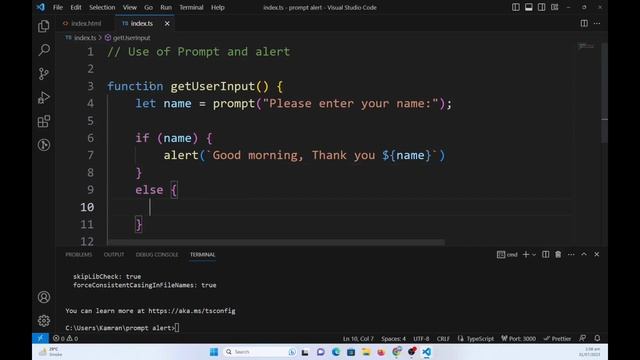Viewport: 640px width, 360px height.
Task: Open Run and Debug view
Action: pos(44,98)
